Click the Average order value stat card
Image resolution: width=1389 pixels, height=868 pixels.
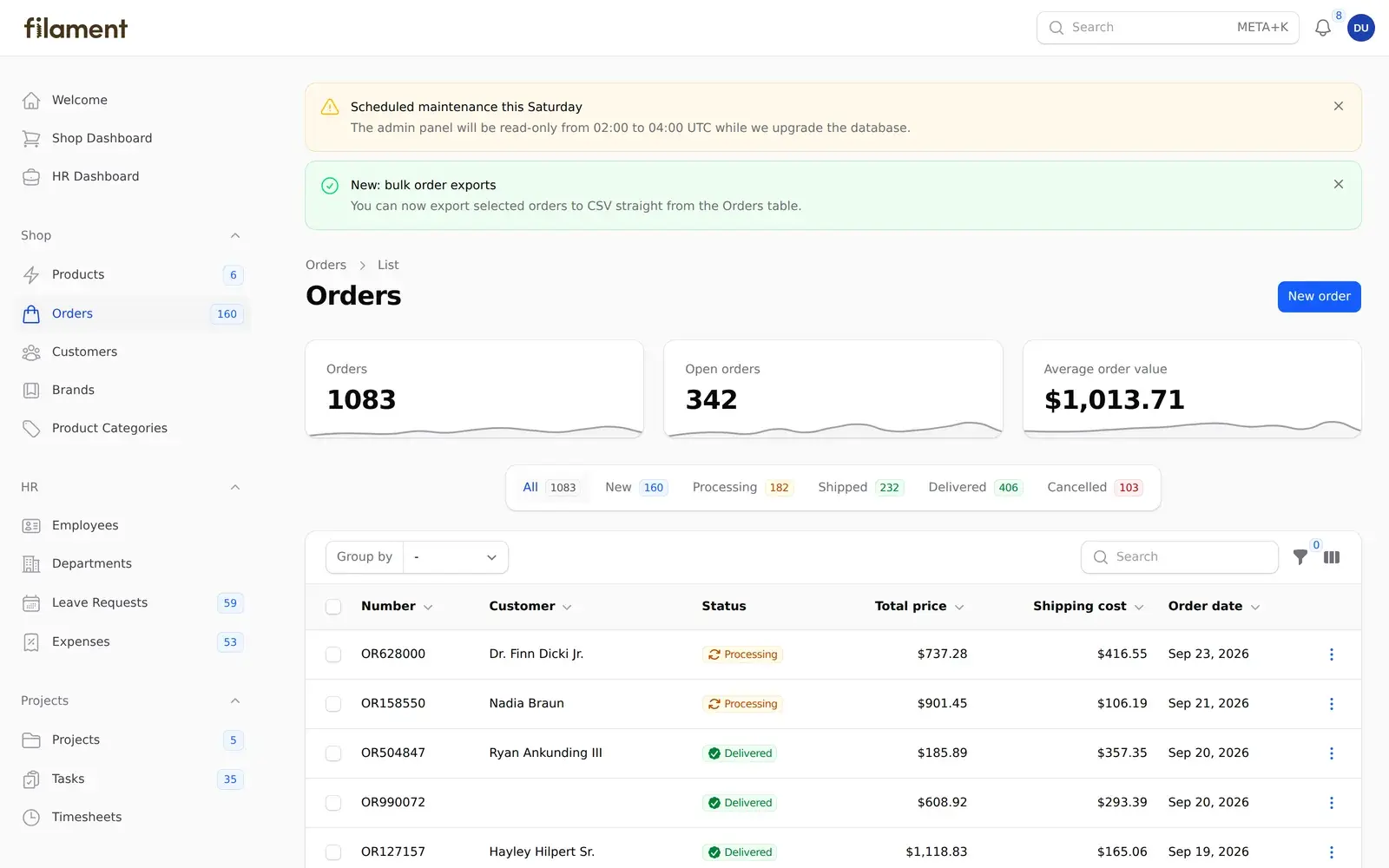coord(1192,389)
